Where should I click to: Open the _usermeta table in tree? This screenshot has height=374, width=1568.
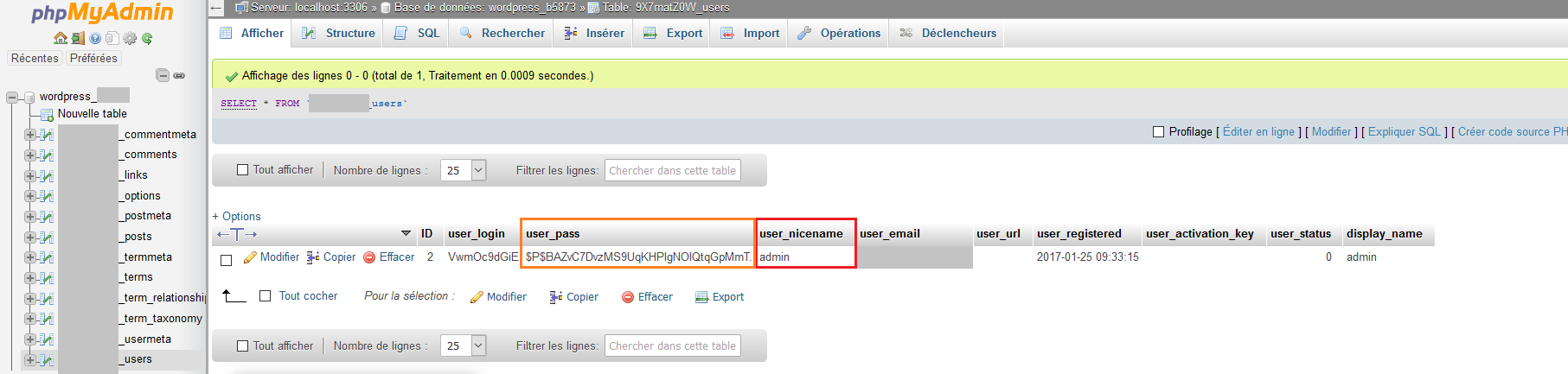[147, 339]
